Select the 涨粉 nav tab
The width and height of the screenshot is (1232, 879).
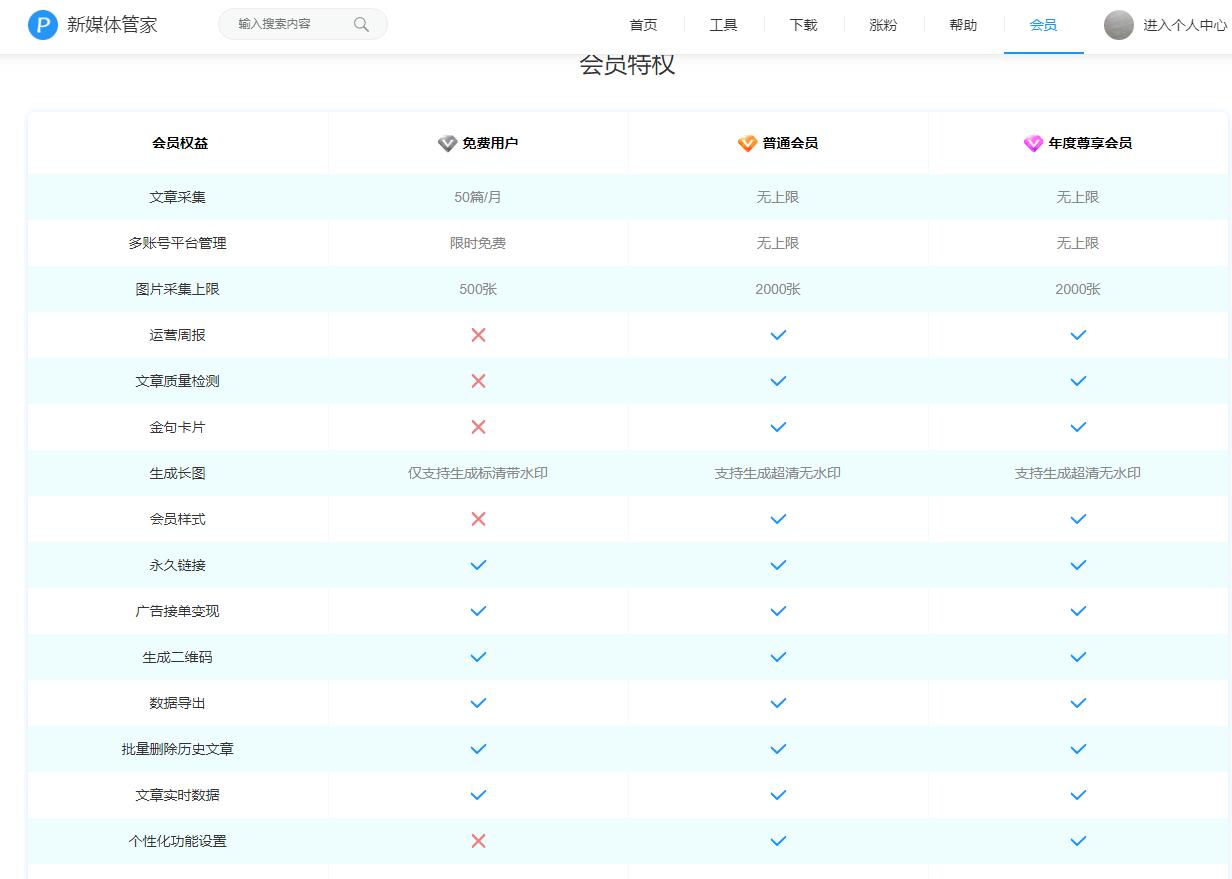pyautogui.click(x=883, y=24)
